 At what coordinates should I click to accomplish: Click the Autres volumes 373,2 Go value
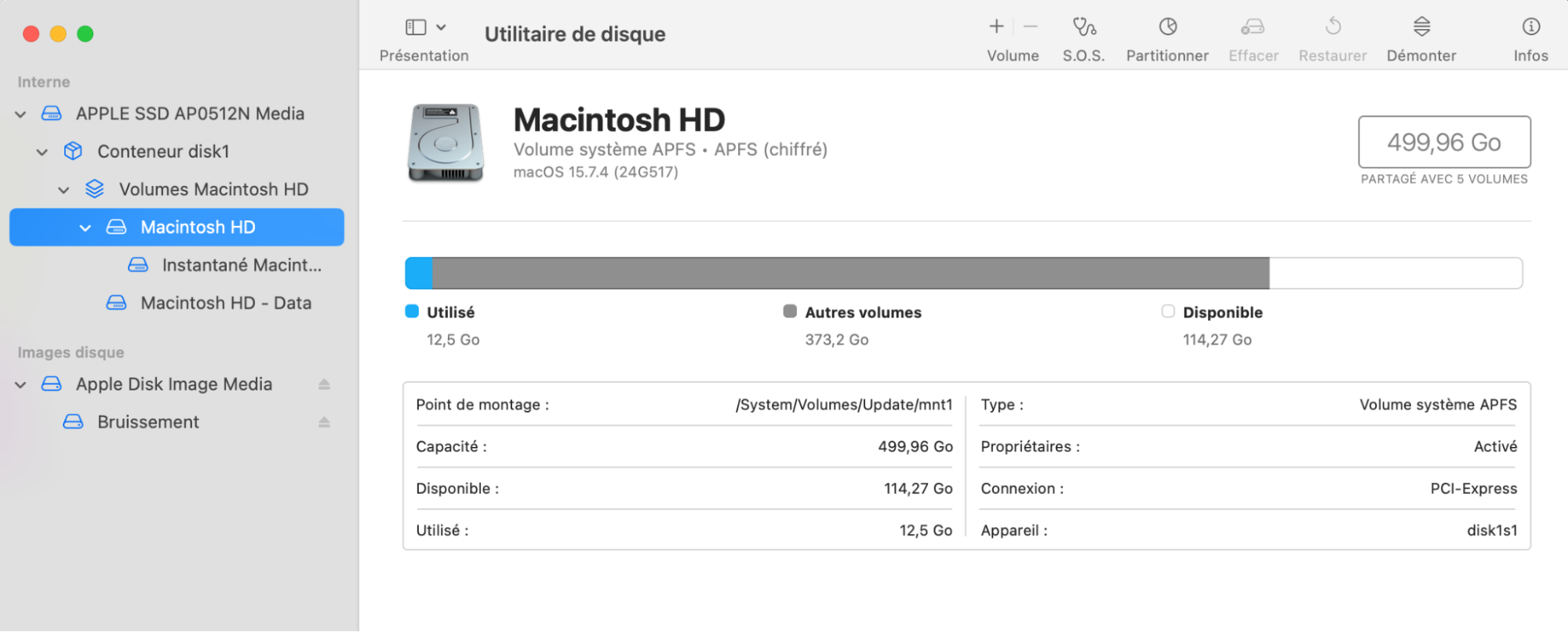coord(836,340)
